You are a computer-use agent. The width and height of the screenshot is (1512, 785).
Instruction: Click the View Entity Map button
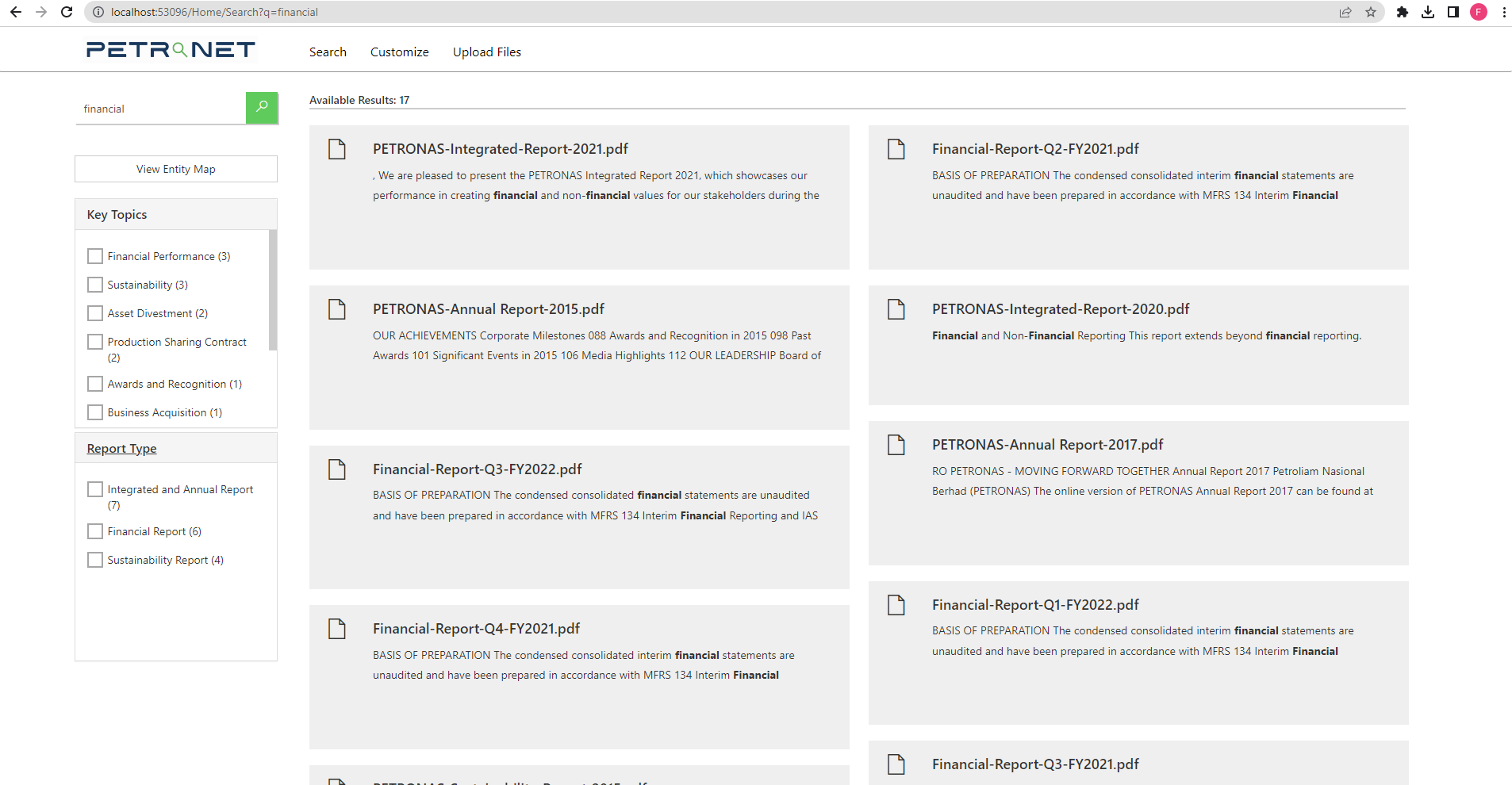(176, 169)
